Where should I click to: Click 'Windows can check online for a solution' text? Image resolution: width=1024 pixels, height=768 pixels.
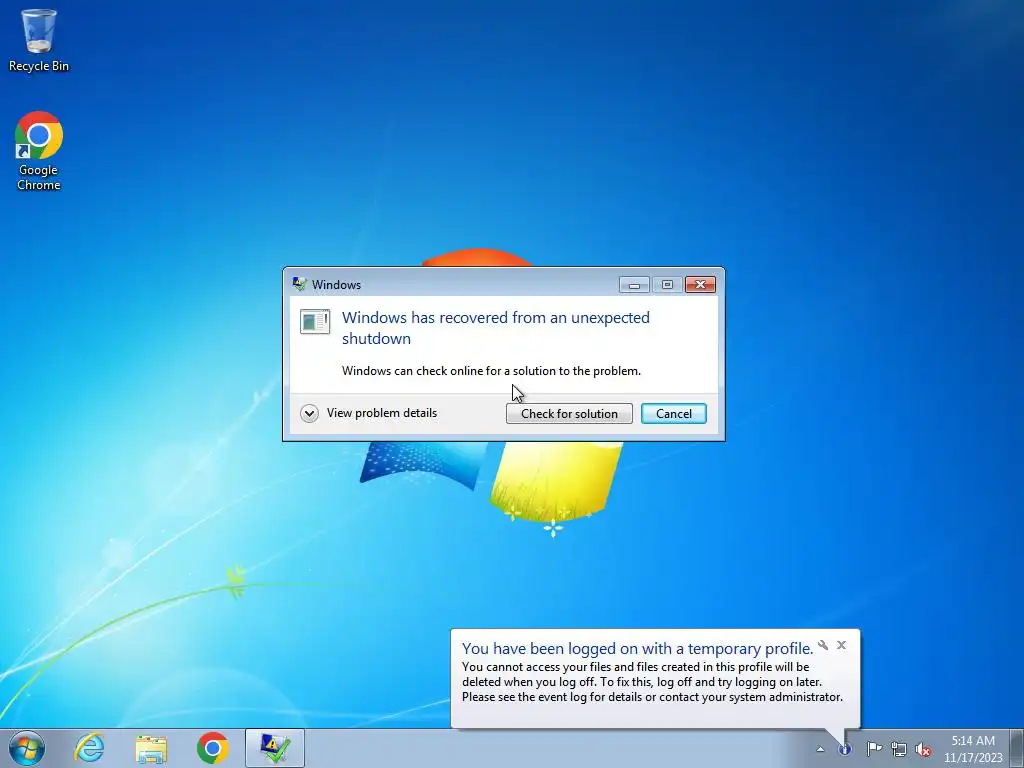pos(491,371)
